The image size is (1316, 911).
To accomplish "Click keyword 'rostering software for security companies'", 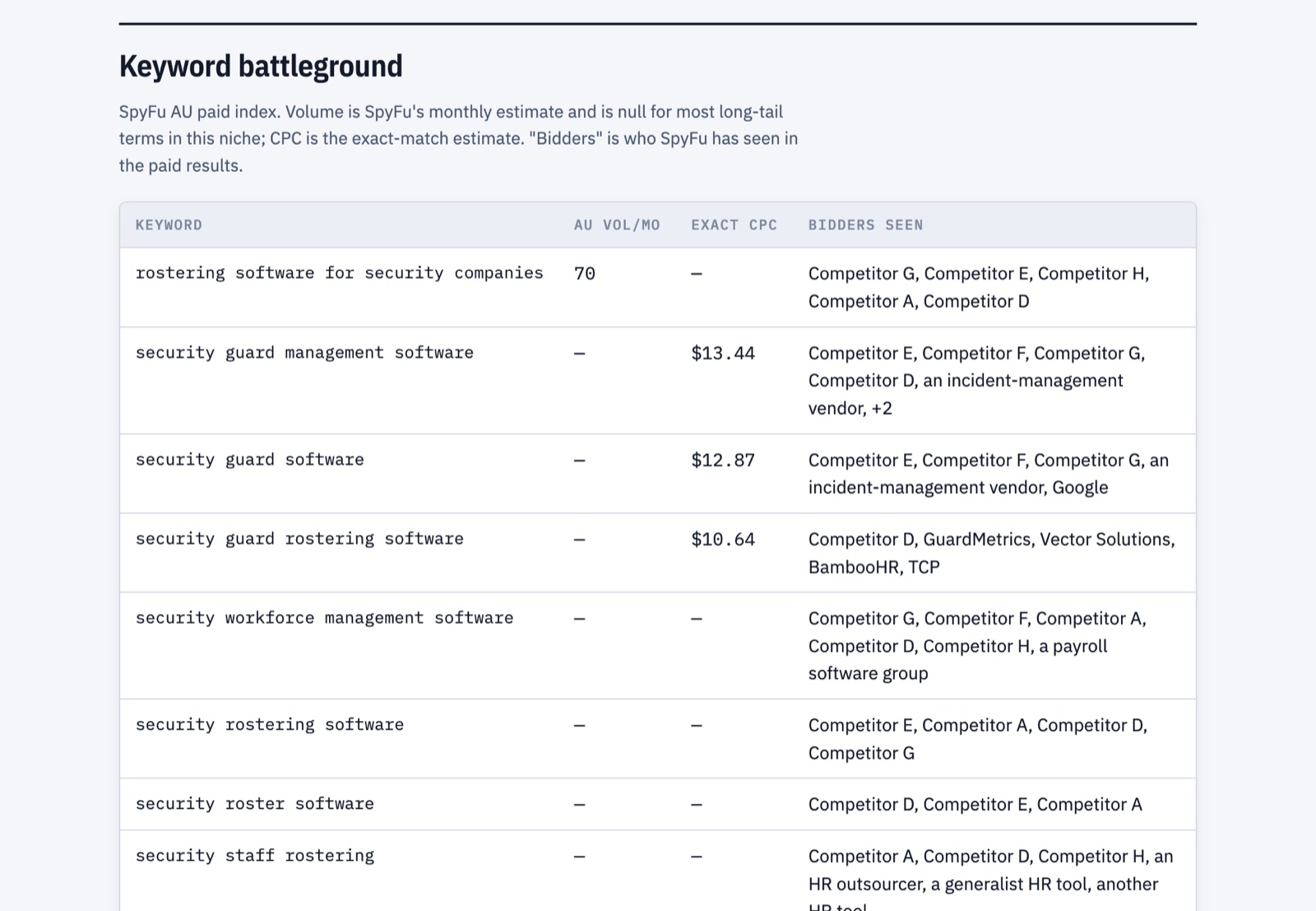I will 339,273.
